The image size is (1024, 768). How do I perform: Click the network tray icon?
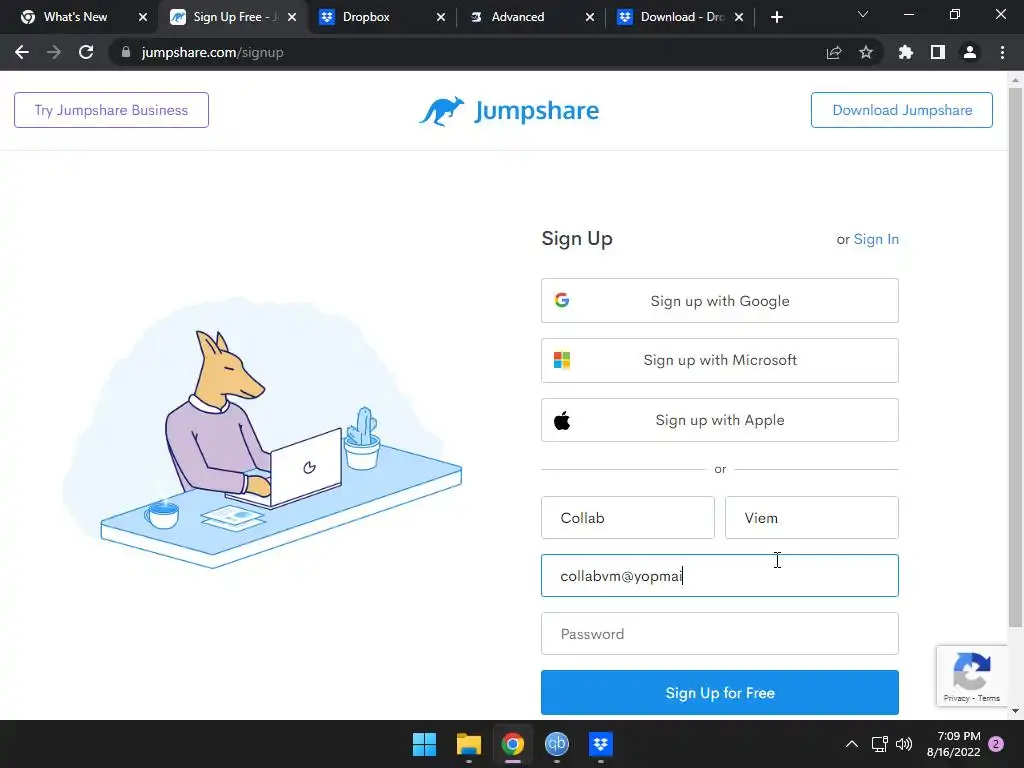click(x=880, y=744)
